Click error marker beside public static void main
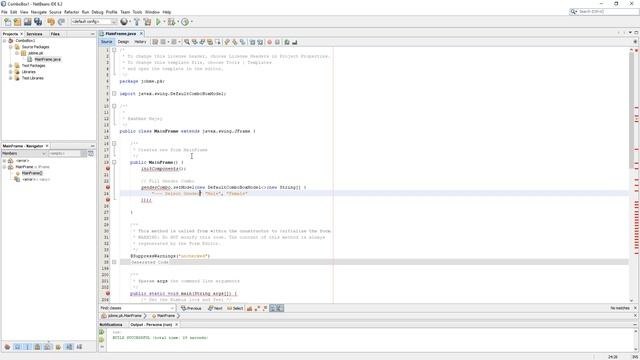The image size is (640, 360). [x=108, y=293]
